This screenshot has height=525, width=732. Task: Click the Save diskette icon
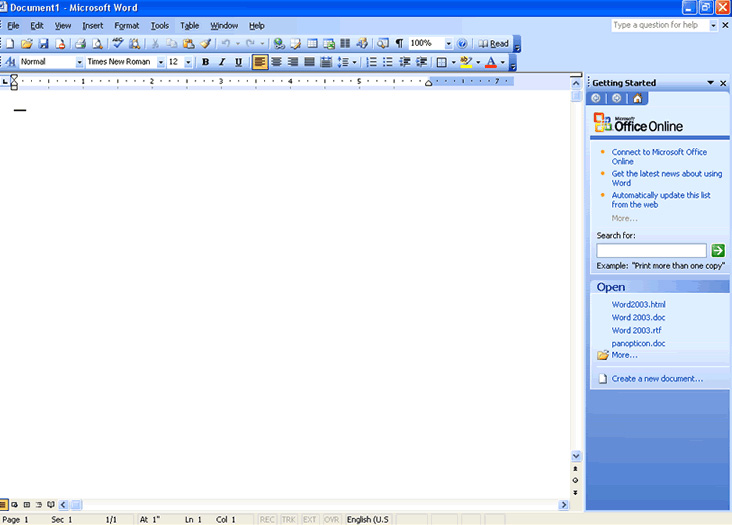(x=43, y=44)
